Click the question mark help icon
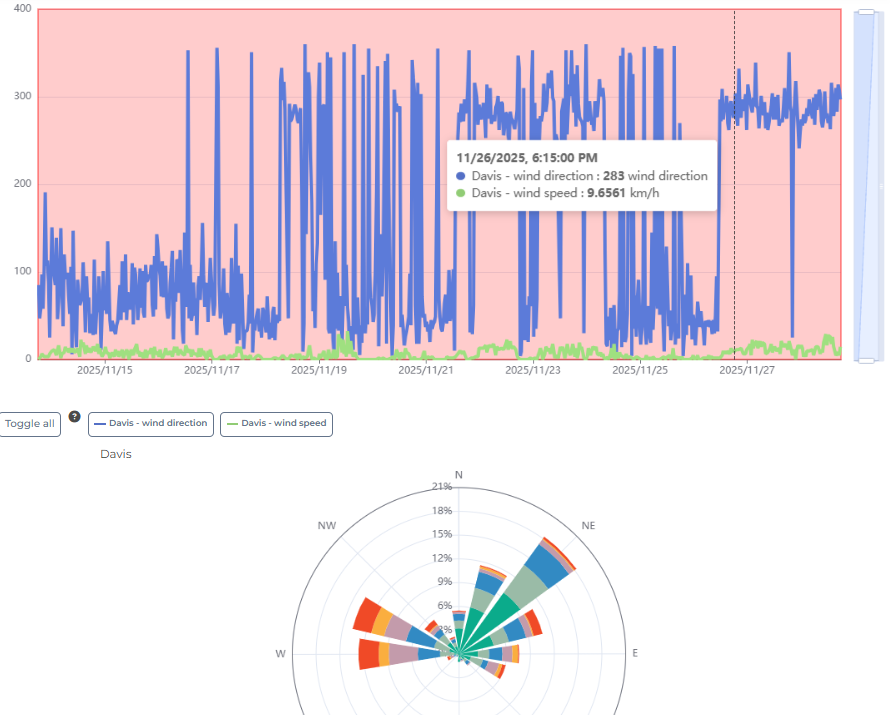Image resolution: width=890 pixels, height=715 pixels. tap(74, 416)
